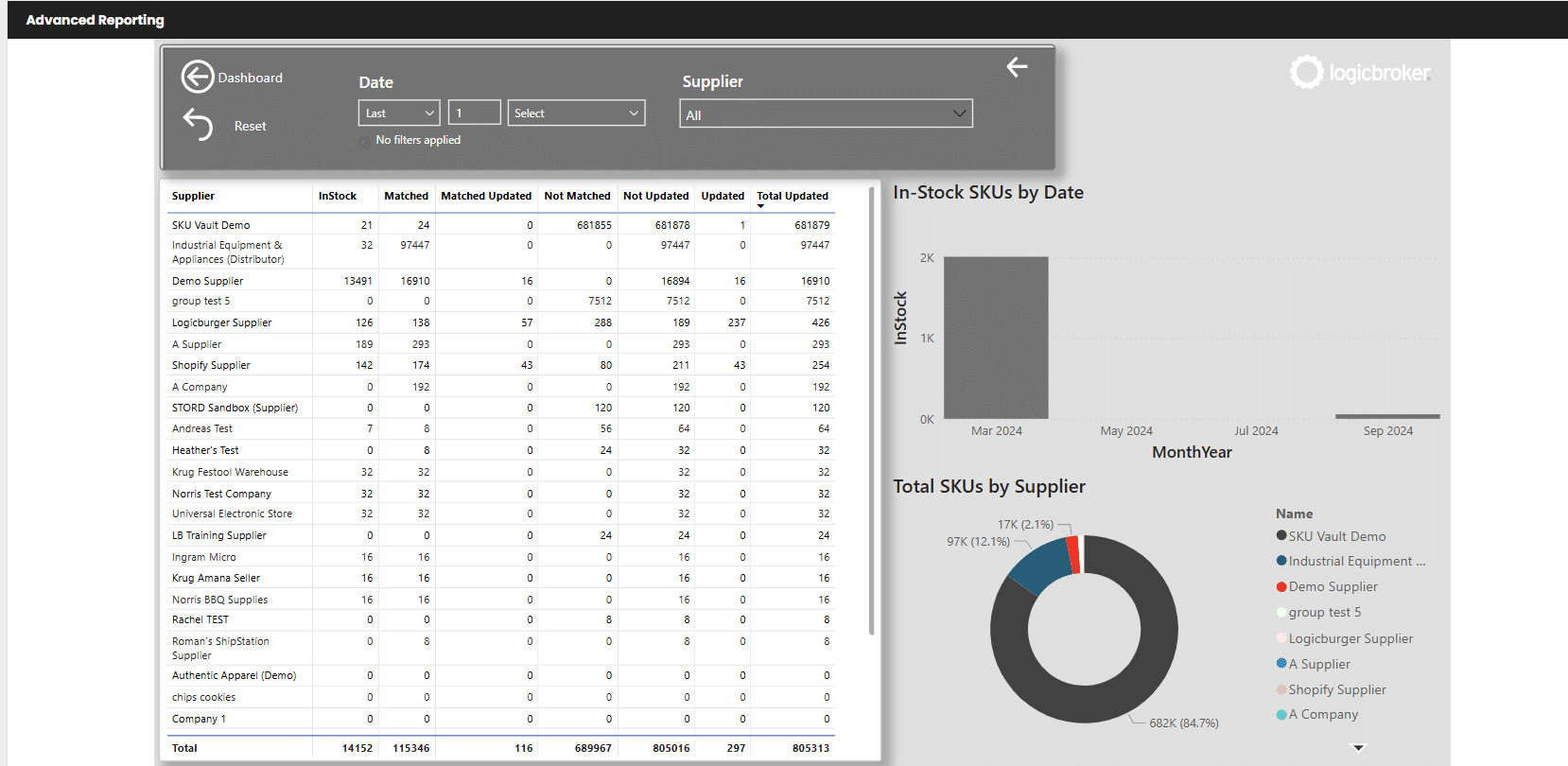Select the 'Heather's Test' table row

pyautogui.click(x=501, y=450)
